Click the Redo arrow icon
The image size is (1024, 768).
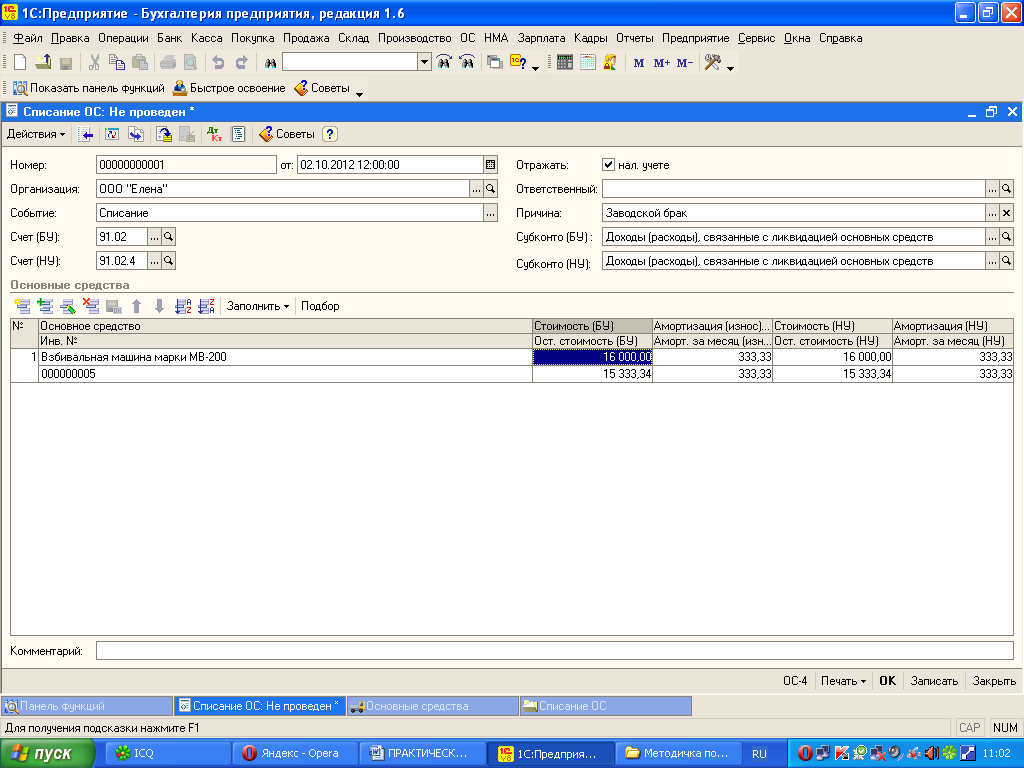(x=241, y=63)
